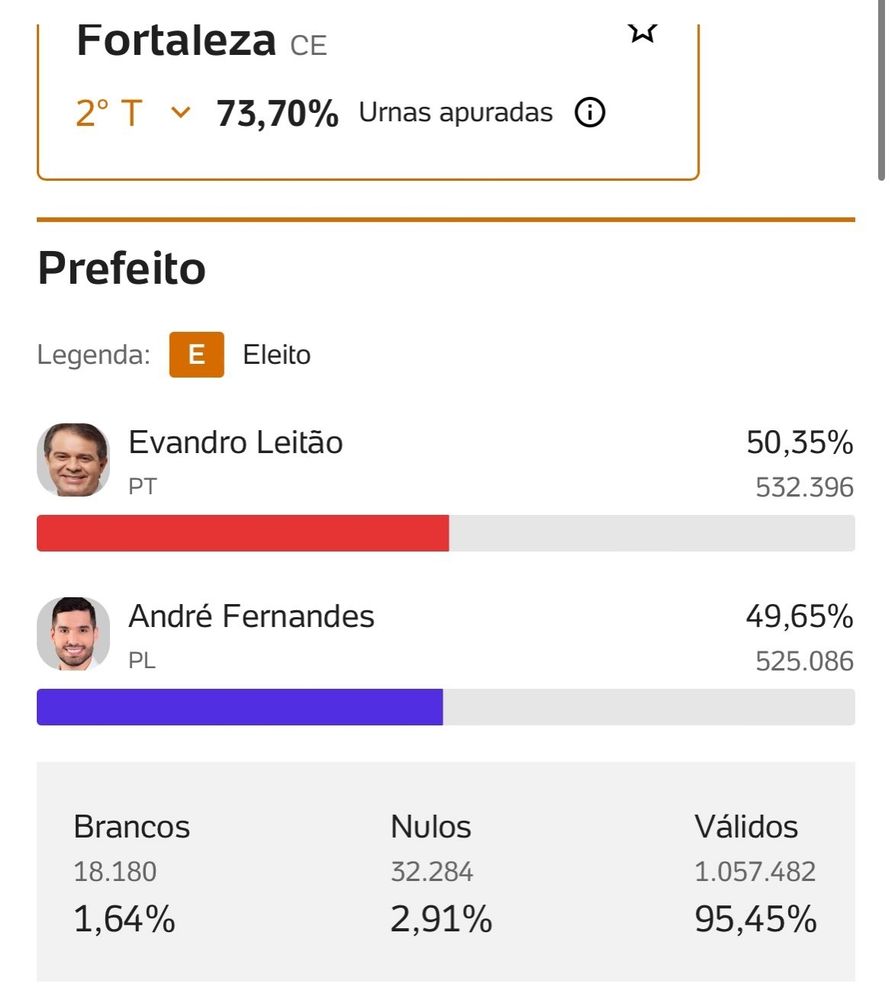Expand the 2° T round chevron
This screenshot has width=892, height=1000.
180,113
